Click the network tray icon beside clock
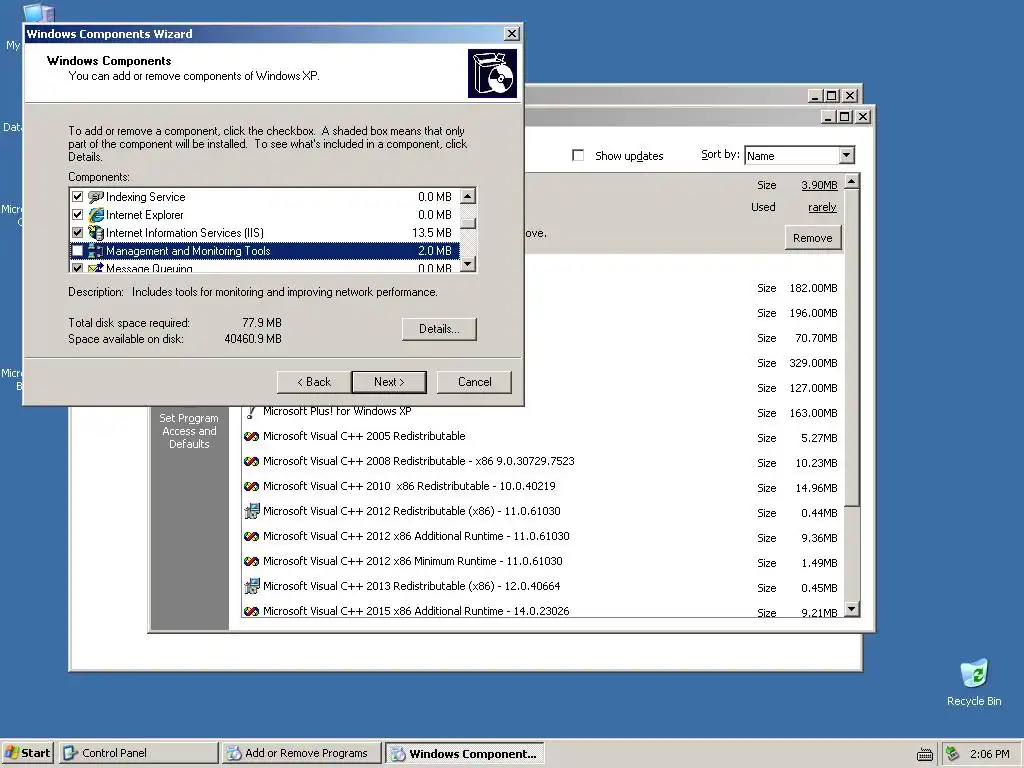The height and width of the screenshot is (768, 1024). point(952,754)
